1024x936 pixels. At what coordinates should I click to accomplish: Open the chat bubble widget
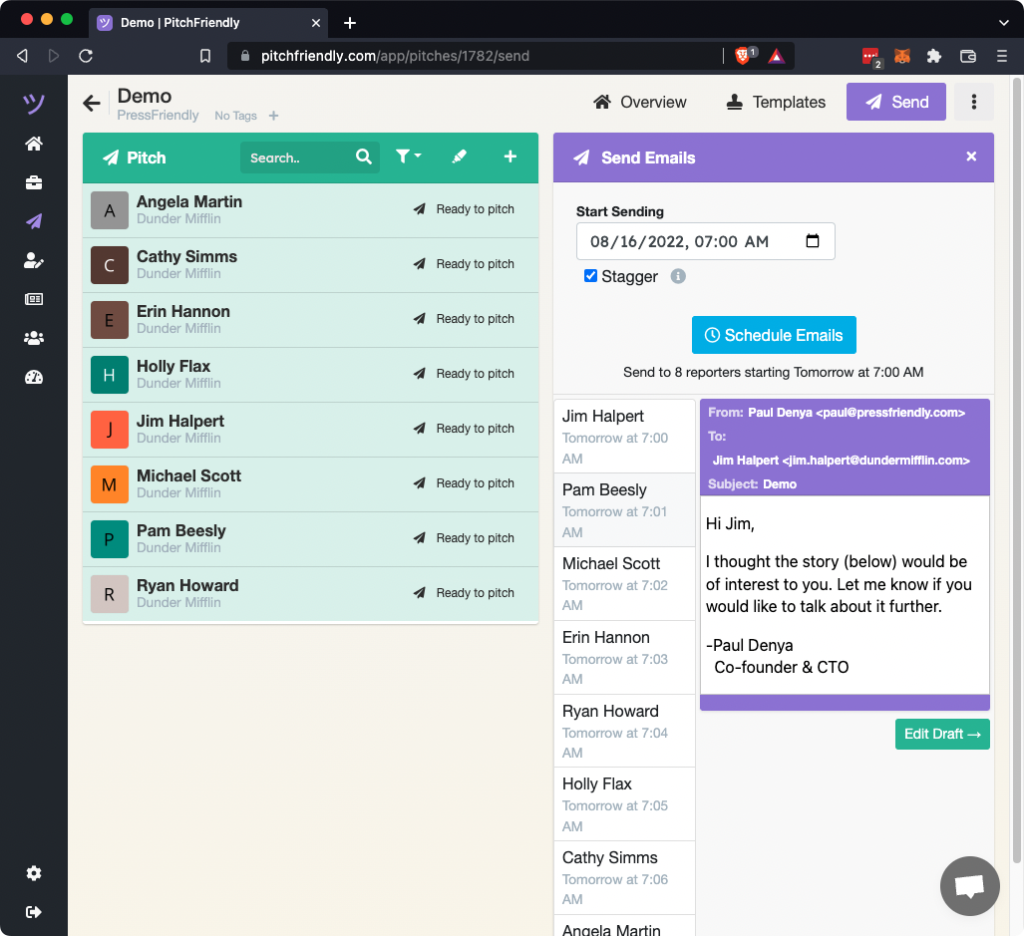pos(969,886)
